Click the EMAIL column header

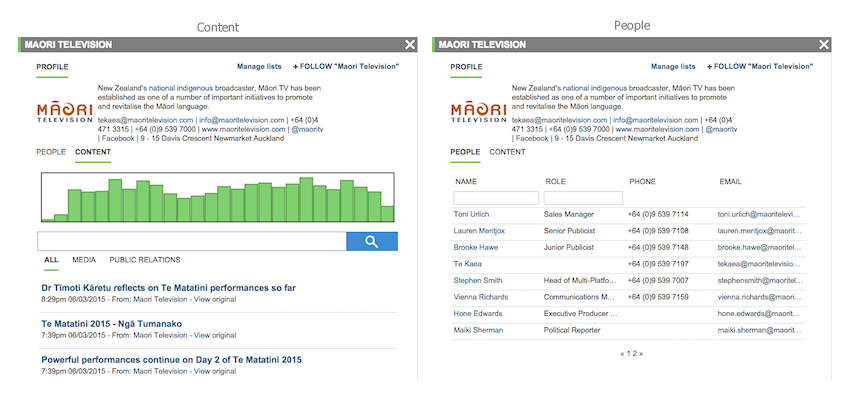tap(730, 182)
